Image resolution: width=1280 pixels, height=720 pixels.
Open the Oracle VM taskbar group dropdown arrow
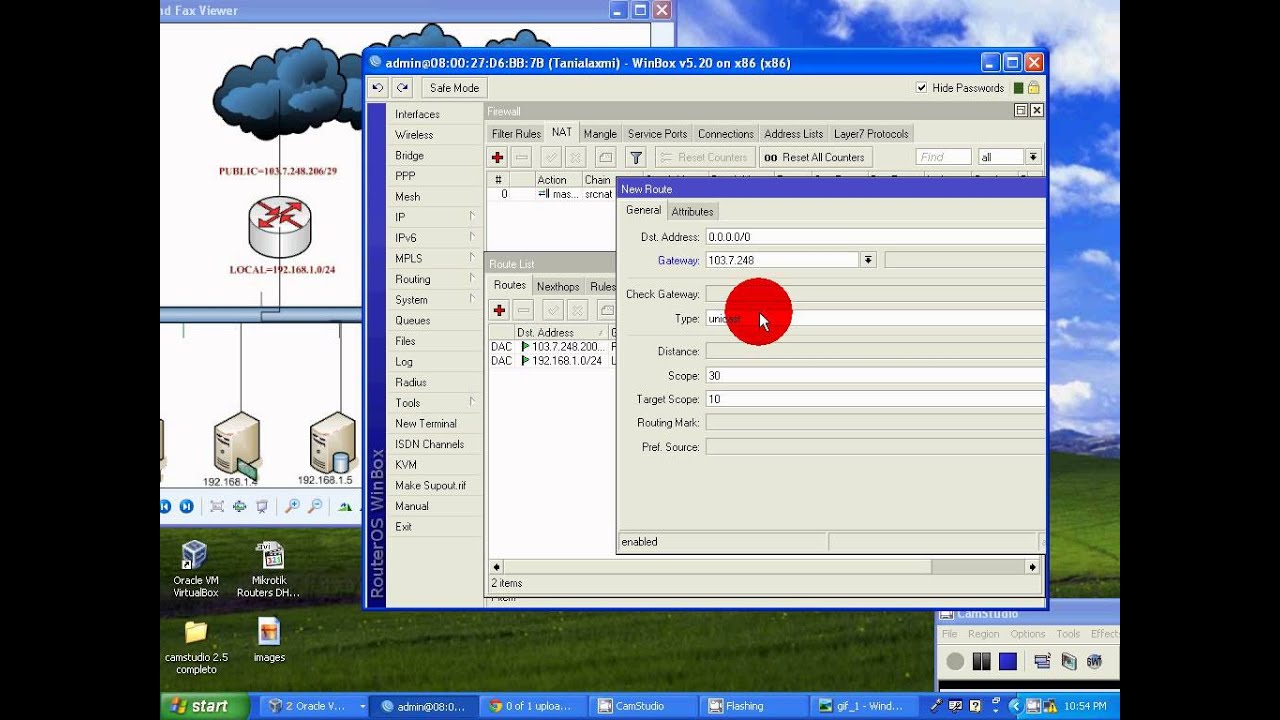(363, 706)
